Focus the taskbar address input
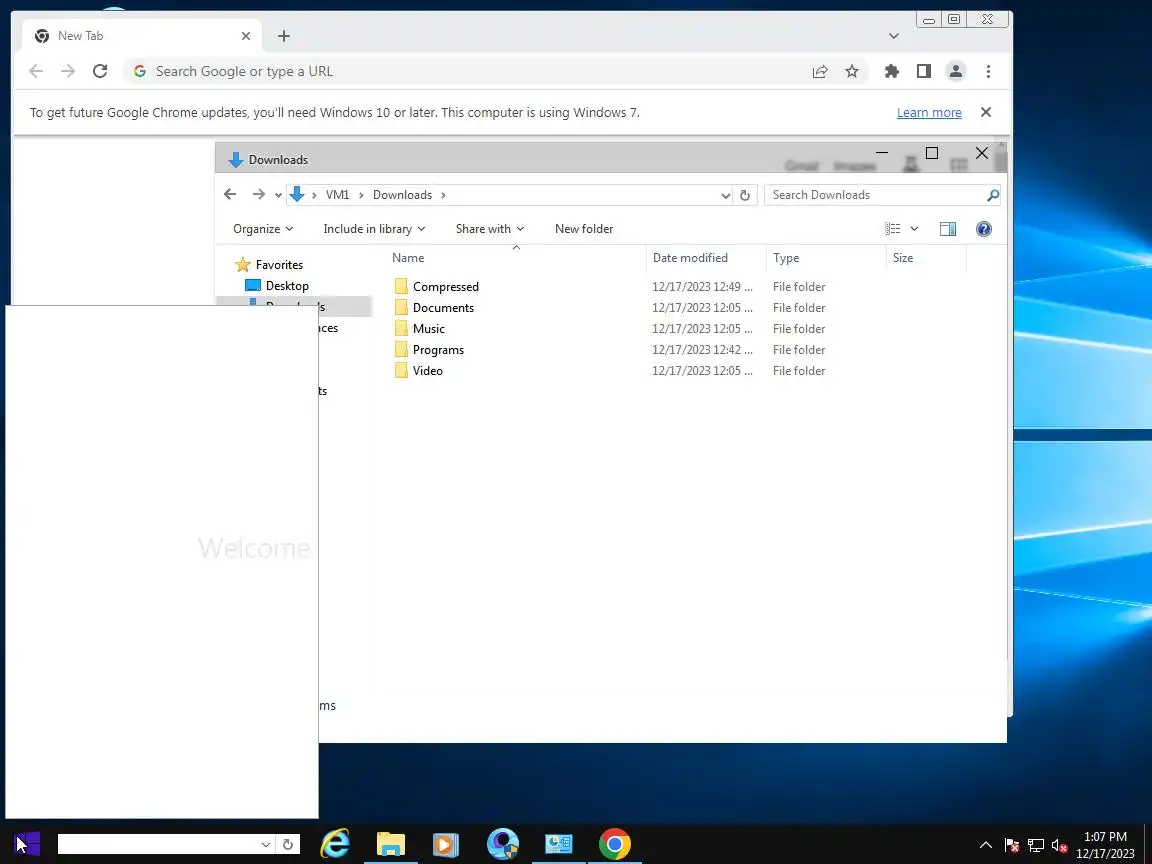1152x864 pixels. (158, 845)
